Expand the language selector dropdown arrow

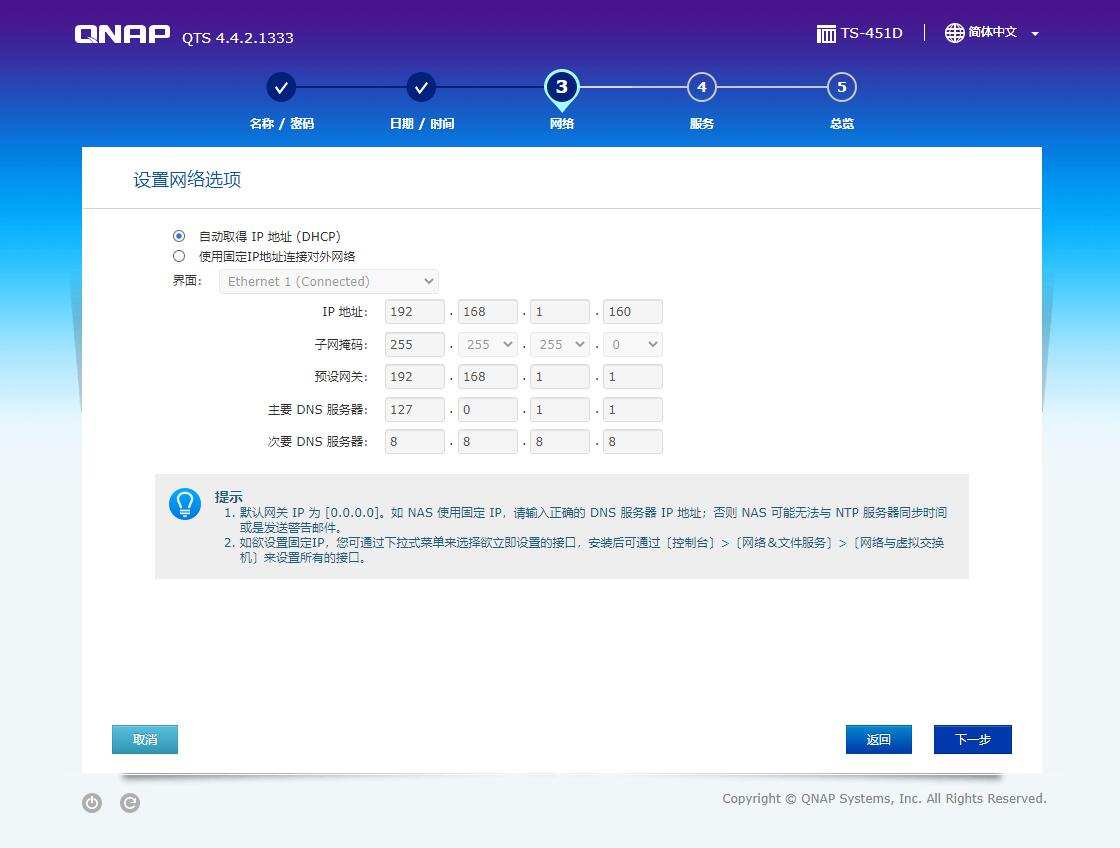tap(1034, 33)
